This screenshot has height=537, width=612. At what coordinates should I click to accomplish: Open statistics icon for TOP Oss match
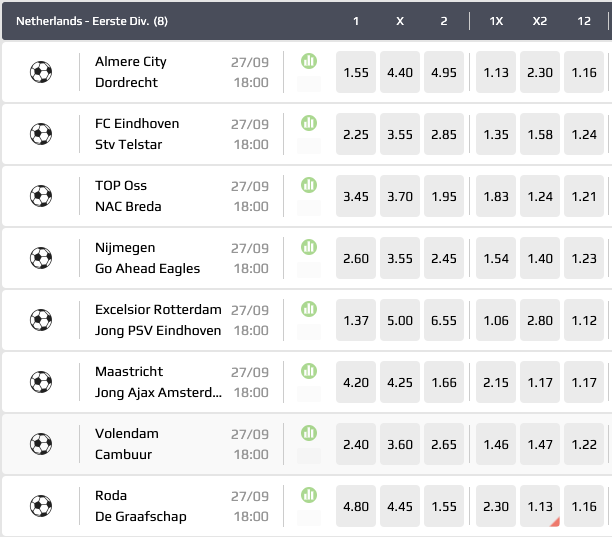click(x=309, y=185)
